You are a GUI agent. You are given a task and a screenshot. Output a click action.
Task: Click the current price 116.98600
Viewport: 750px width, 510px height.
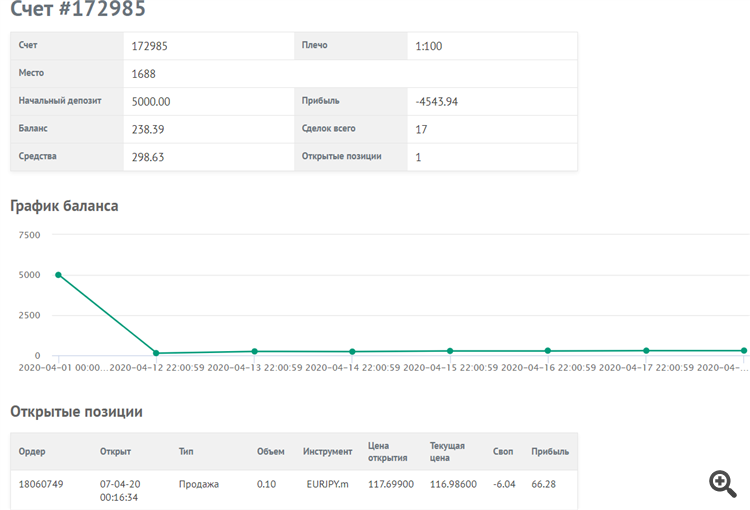tap(453, 484)
